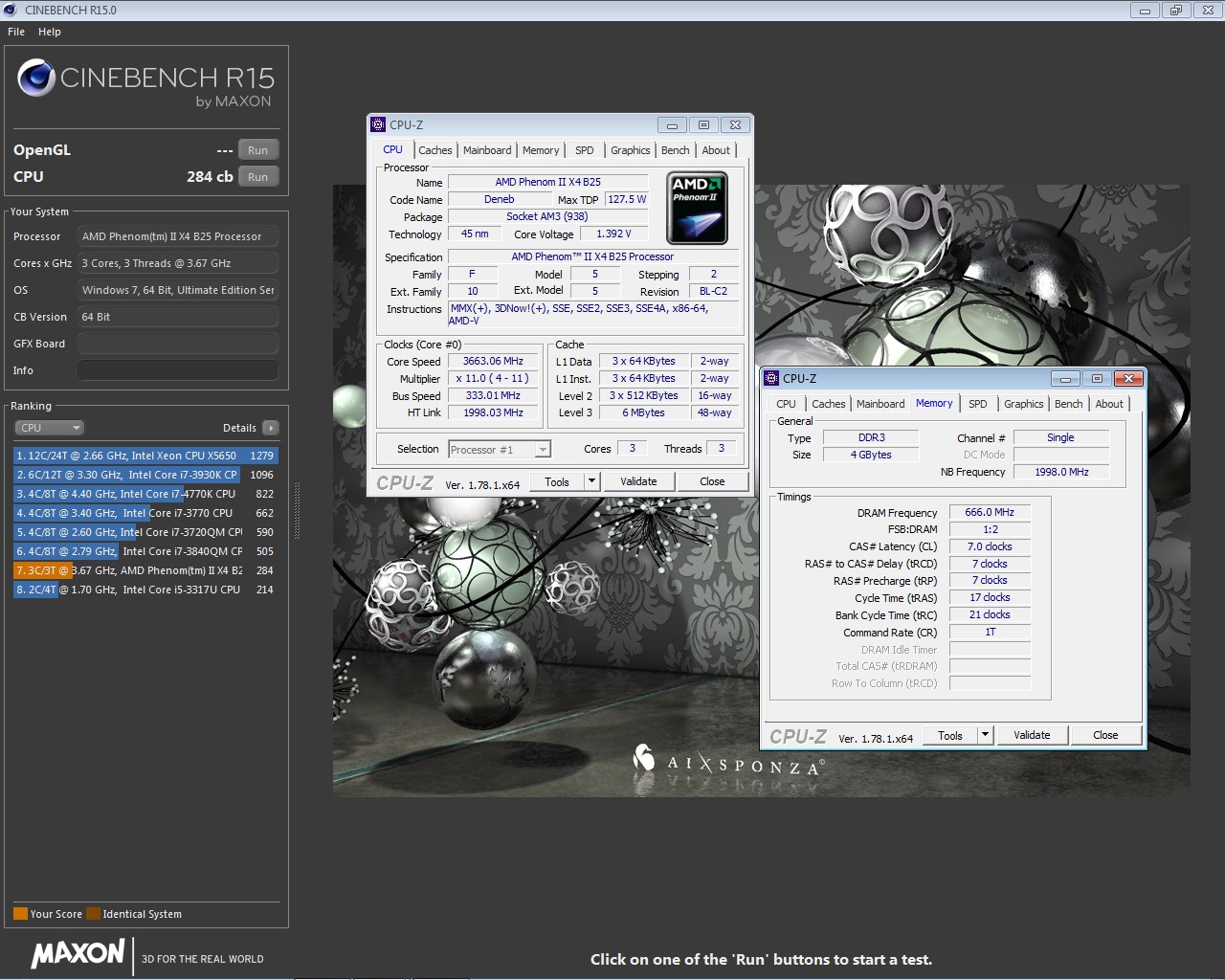Click the rendered scene preview image
The width and height of the screenshot is (1225, 980).
pyautogui.click(x=762, y=490)
